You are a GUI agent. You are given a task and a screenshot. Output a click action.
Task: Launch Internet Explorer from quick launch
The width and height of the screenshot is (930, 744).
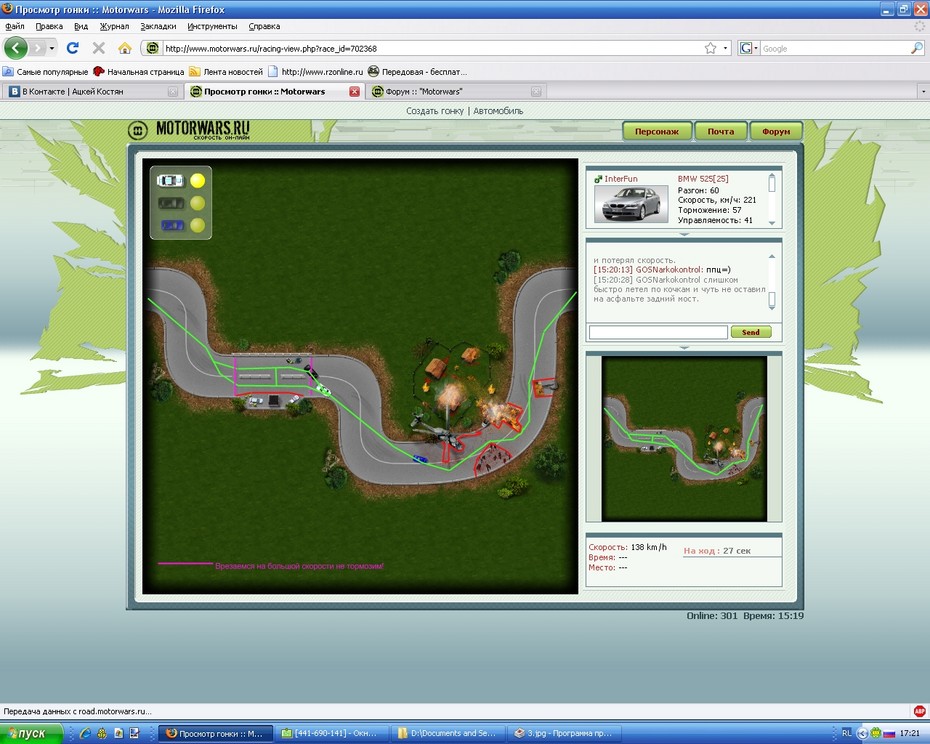(85, 733)
